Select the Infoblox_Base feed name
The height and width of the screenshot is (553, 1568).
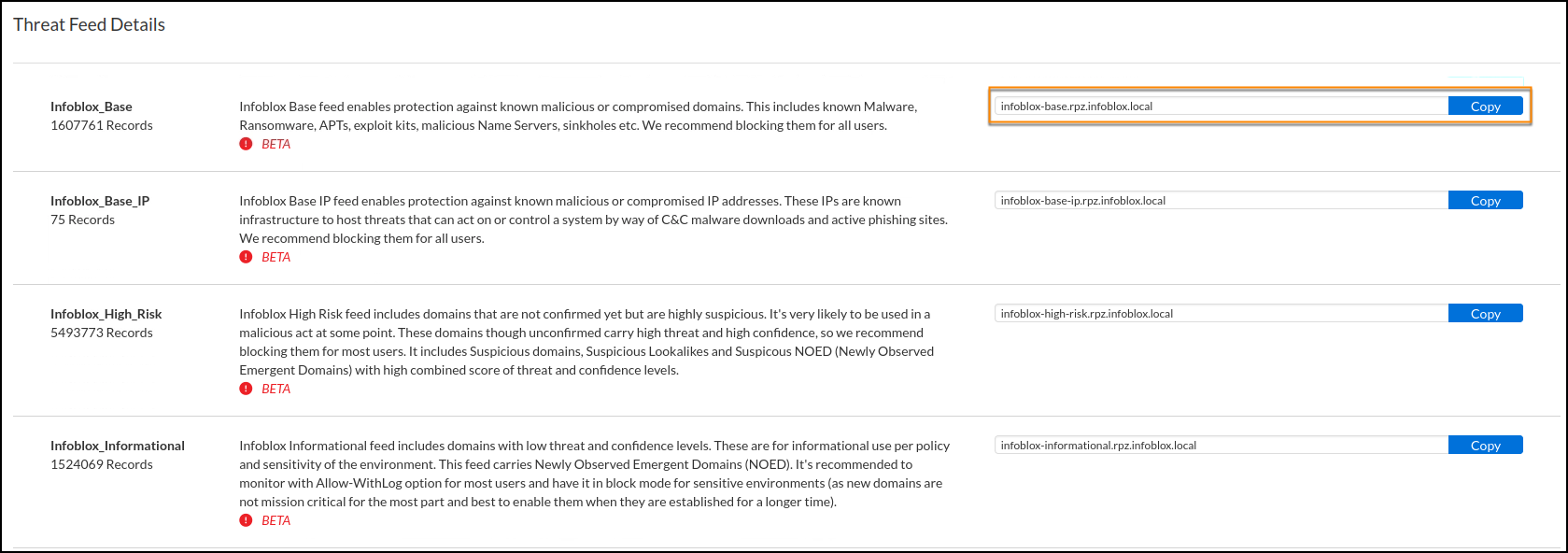pos(92,106)
